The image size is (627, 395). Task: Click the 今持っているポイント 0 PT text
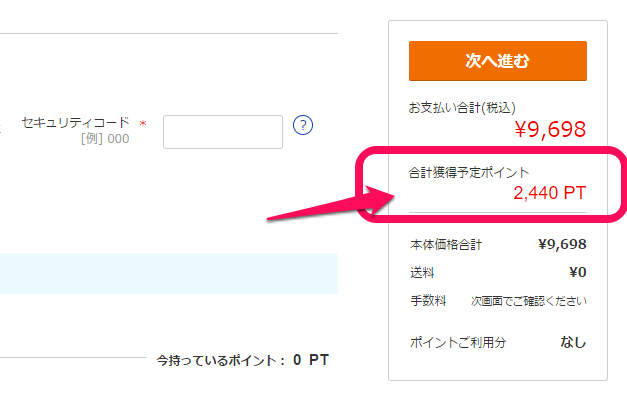tap(242, 360)
